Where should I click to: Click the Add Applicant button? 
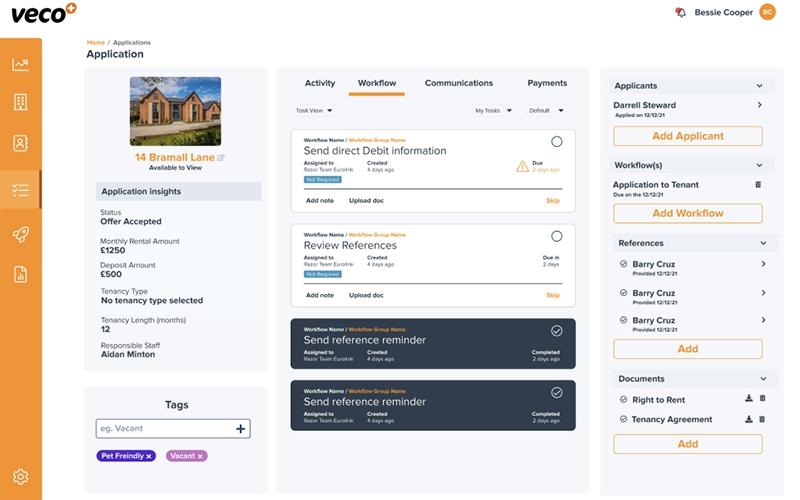pos(688,136)
